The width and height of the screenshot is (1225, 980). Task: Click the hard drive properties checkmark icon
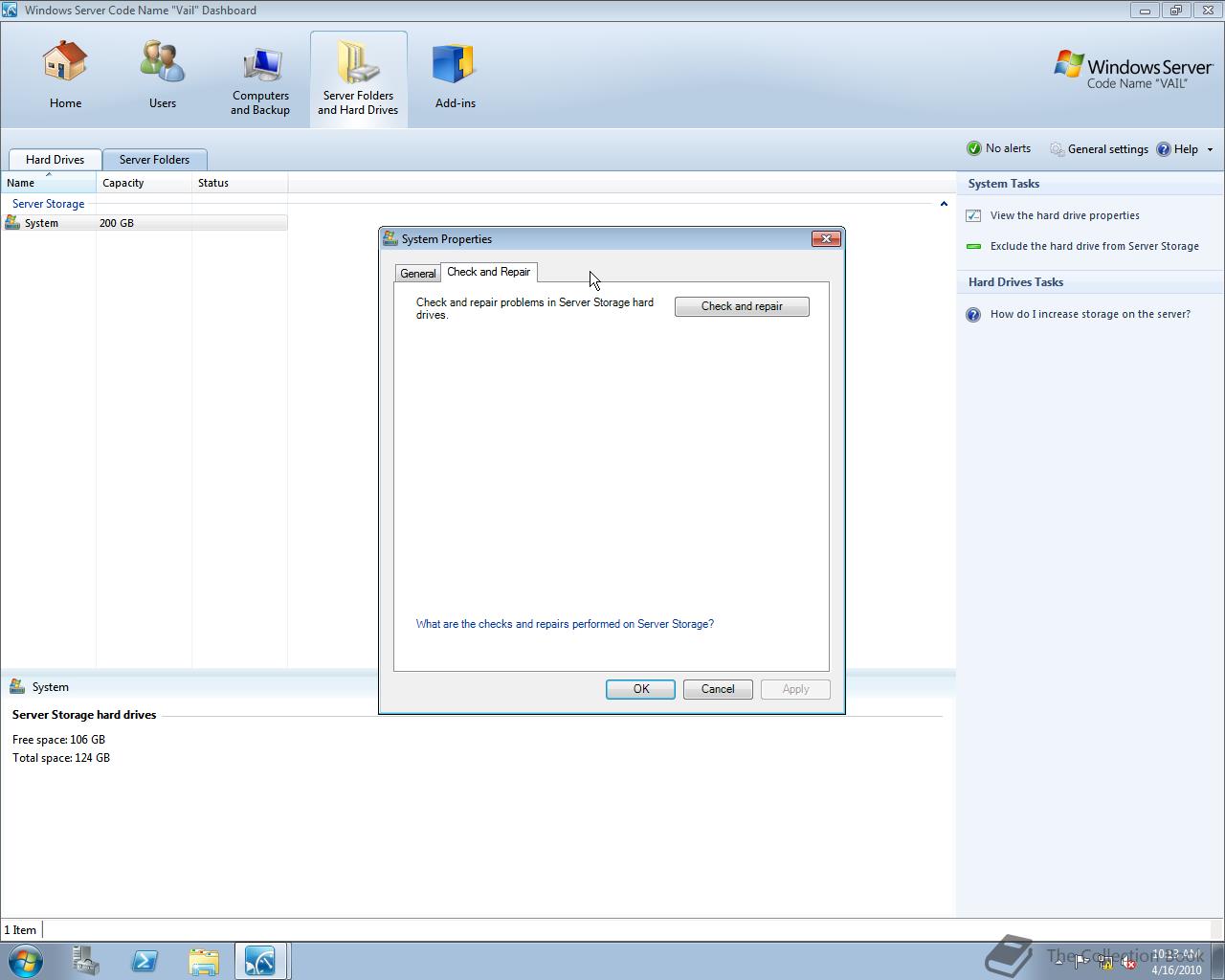[x=973, y=215]
